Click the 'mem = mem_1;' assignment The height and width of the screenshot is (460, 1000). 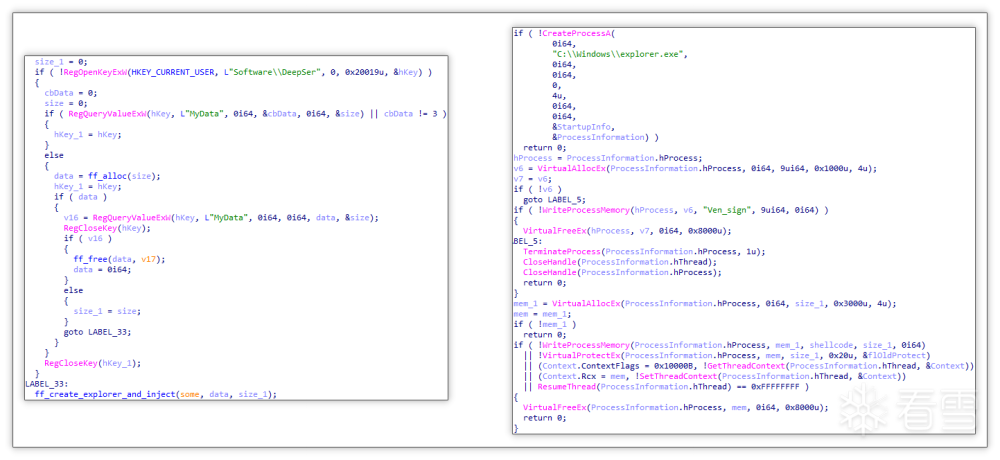click(x=543, y=314)
